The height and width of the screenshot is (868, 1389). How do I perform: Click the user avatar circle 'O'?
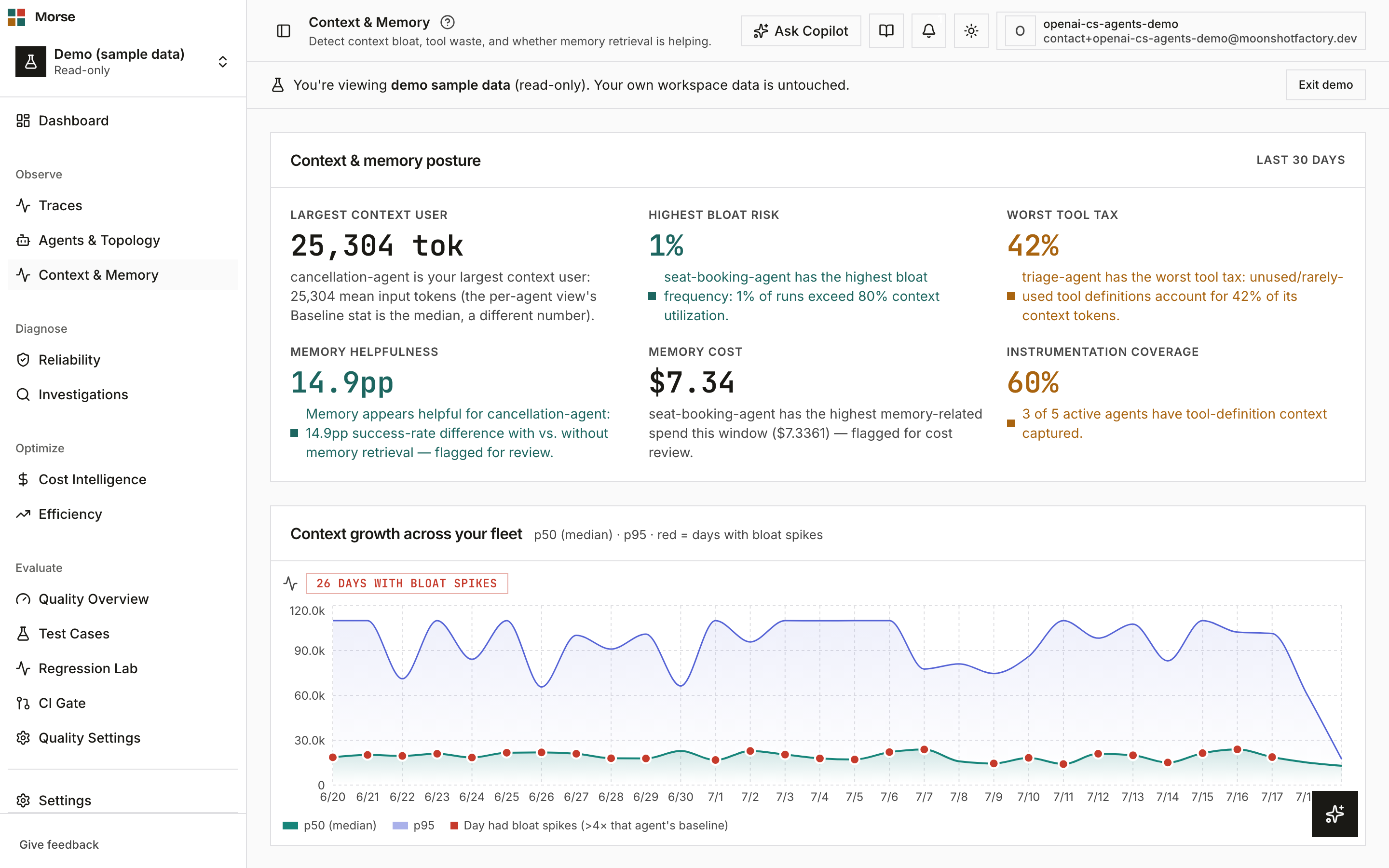click(1020, 31)
